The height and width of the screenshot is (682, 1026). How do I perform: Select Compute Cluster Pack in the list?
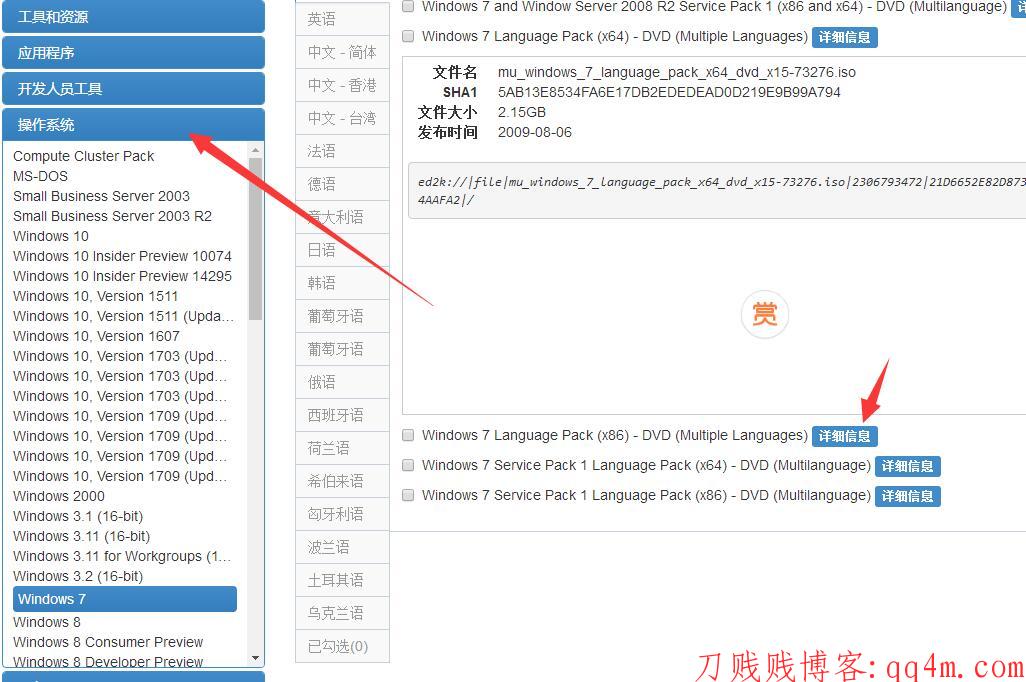pyautogui.click(x=83, y=156)
